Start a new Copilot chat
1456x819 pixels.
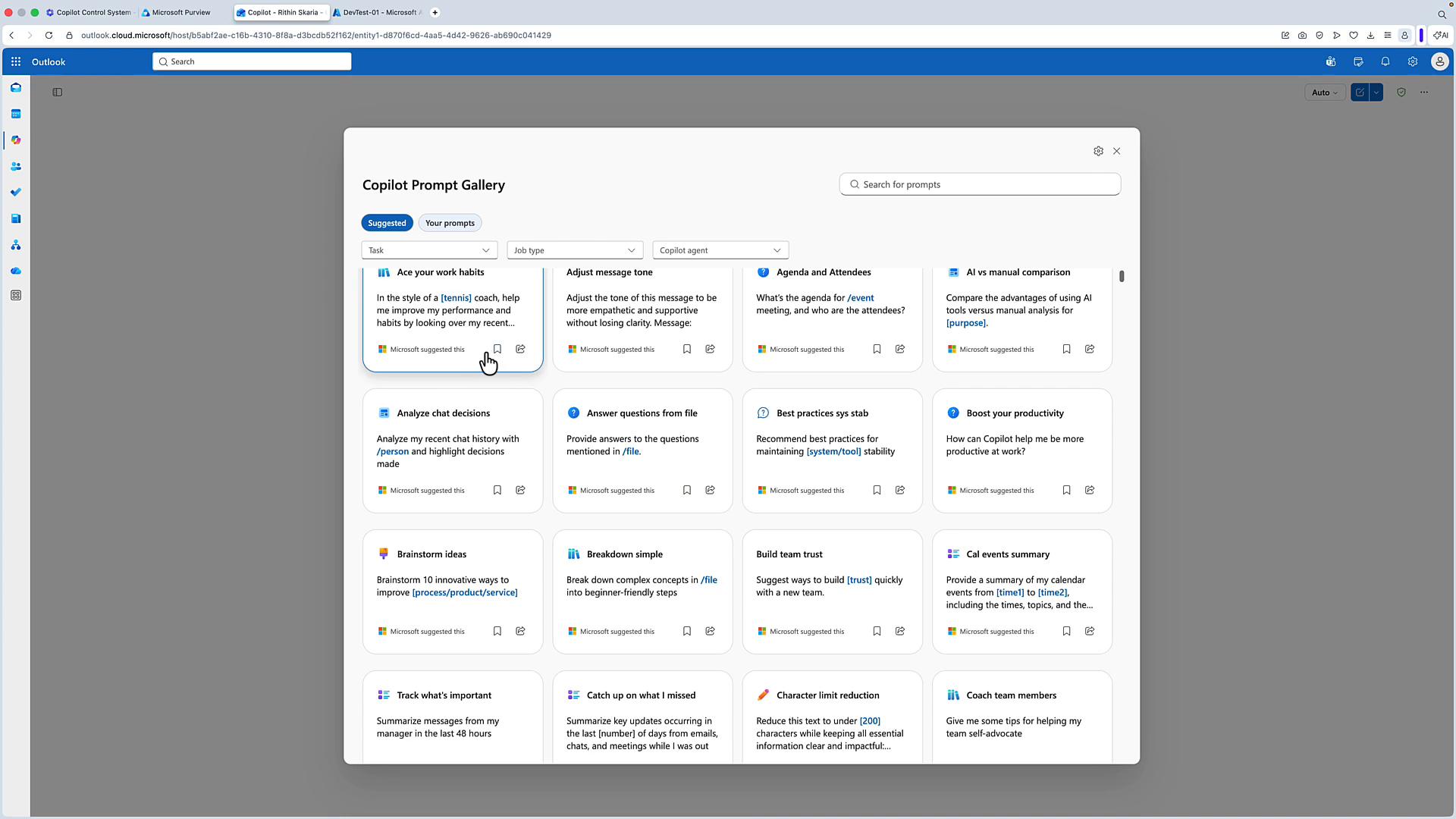pos(1360,93)
